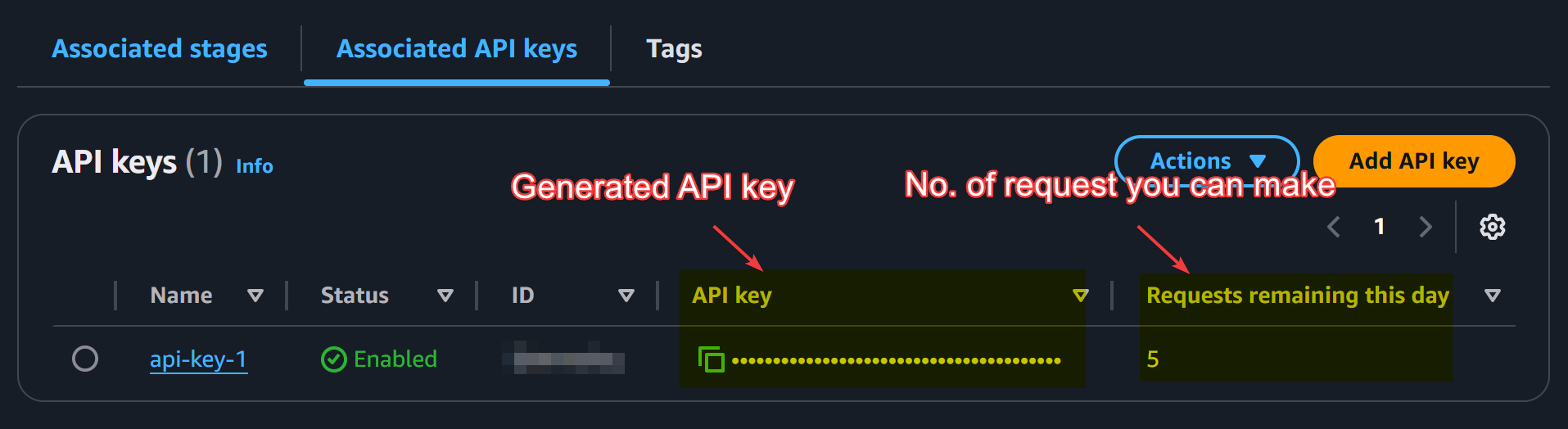Sort by Name column arrow

[255, 296]
